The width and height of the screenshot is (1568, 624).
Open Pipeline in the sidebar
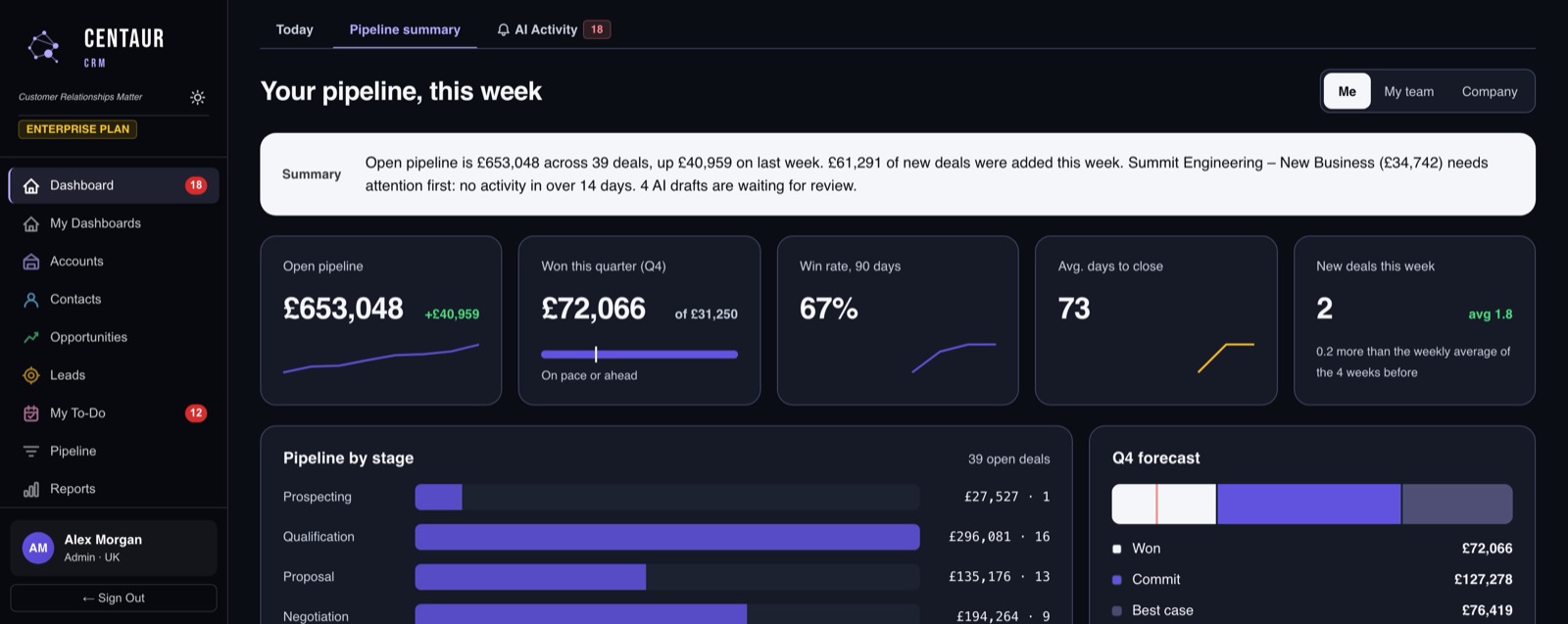(114, 452)
